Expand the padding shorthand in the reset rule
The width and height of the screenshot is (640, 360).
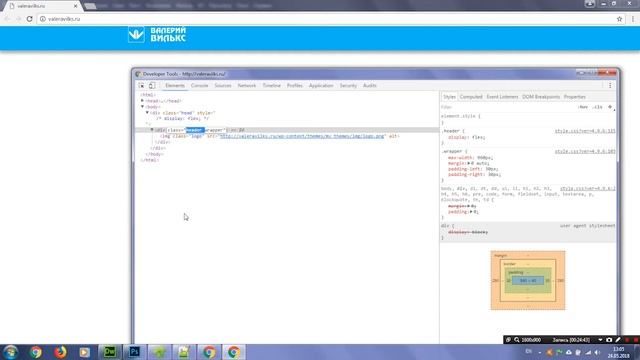(x=471, y=212)
